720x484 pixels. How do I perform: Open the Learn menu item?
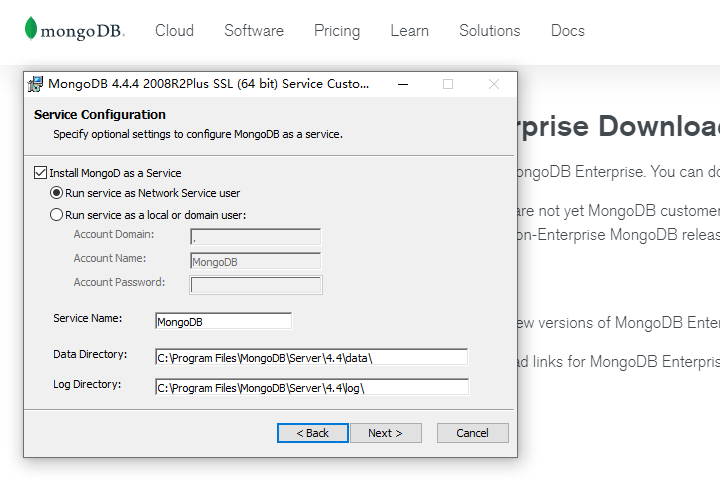click(x=410, y=31)
